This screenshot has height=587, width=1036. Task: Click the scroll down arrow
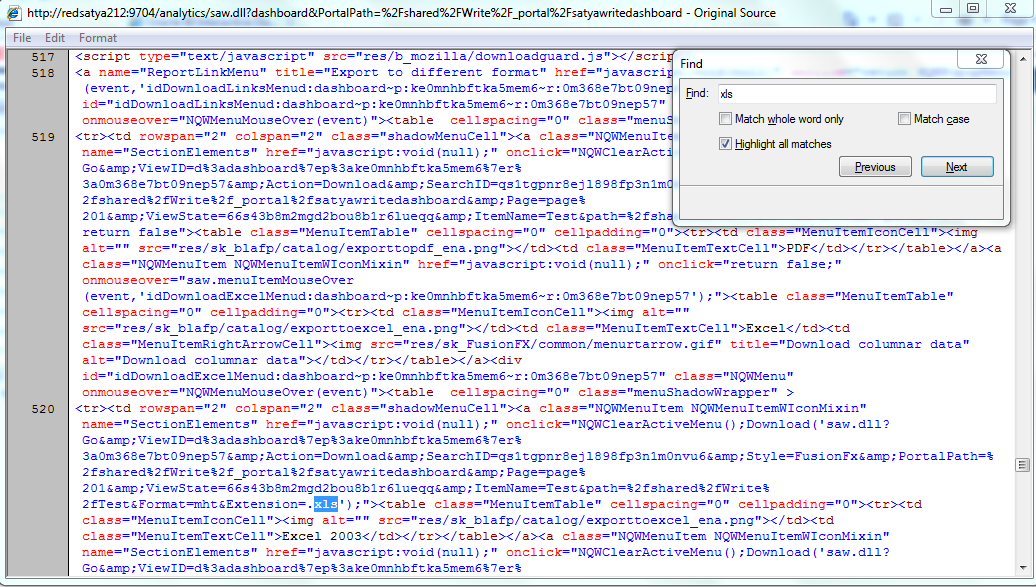coord(1023,568)
